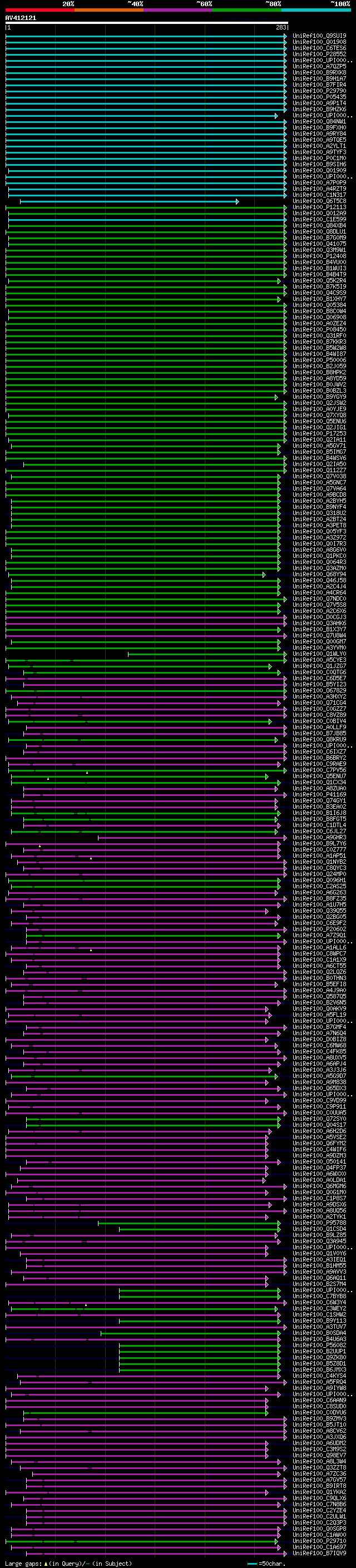Open hit UniRef100_P08450

319,329
